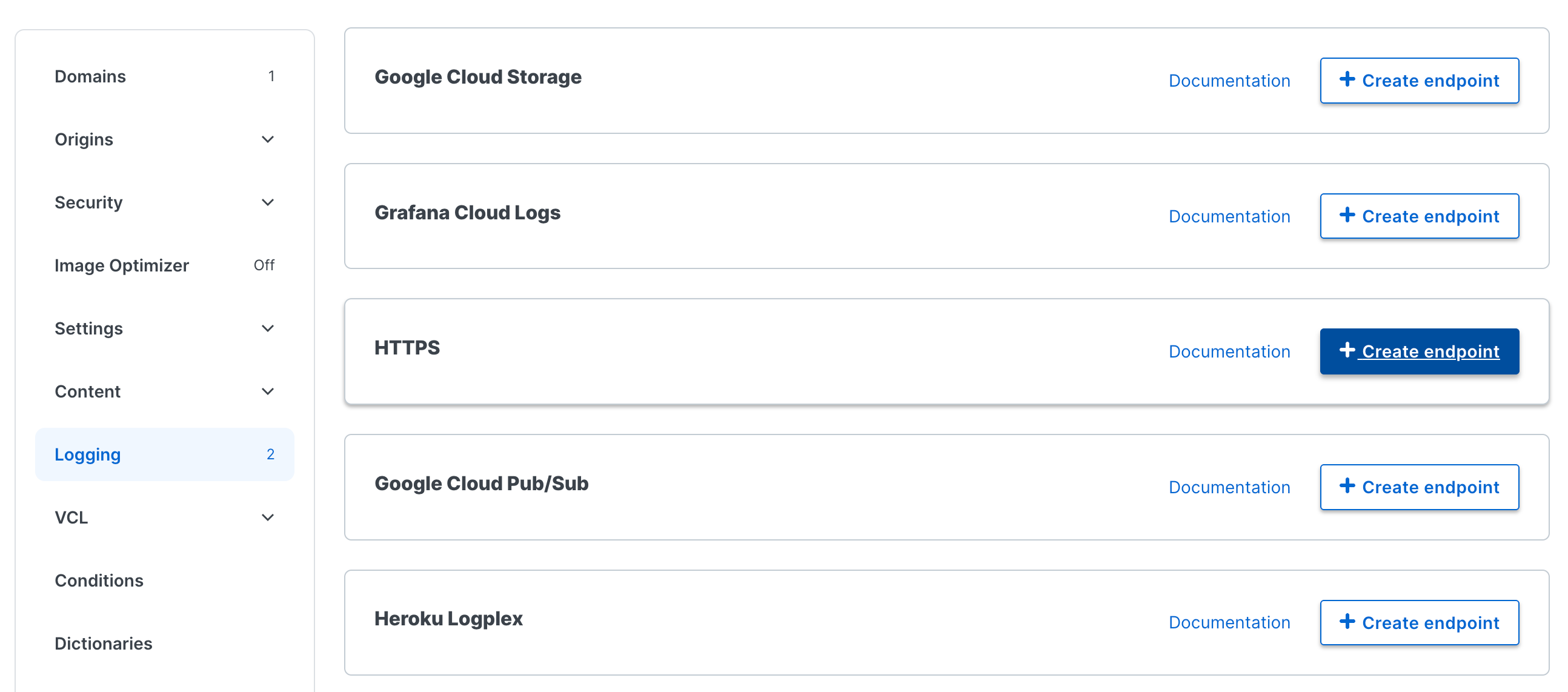Create endpoint for Grafana Cloud Logs
The height and width of the screenshot is (692, 1568).
[x=1419, y=216]
